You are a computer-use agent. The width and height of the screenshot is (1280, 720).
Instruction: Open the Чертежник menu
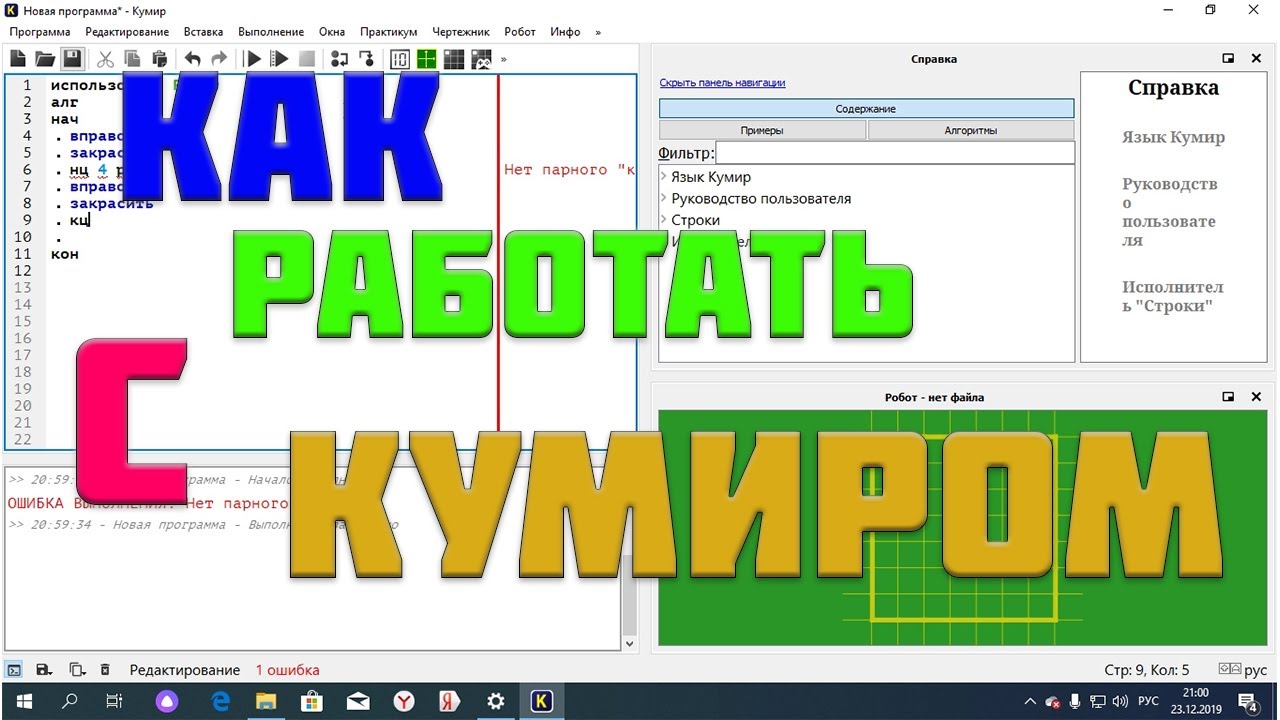pos(461,32)
